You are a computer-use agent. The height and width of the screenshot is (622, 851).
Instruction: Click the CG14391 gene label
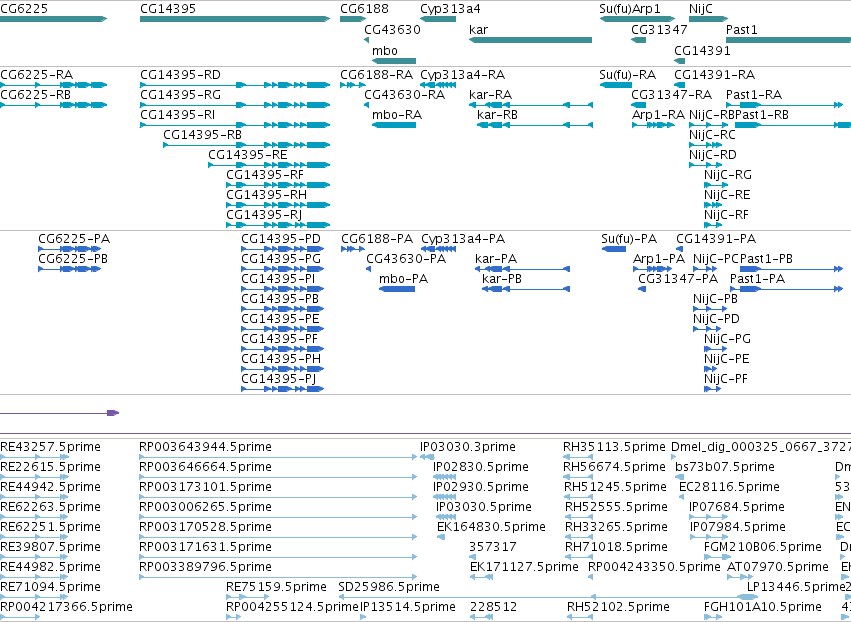point(702,50)
